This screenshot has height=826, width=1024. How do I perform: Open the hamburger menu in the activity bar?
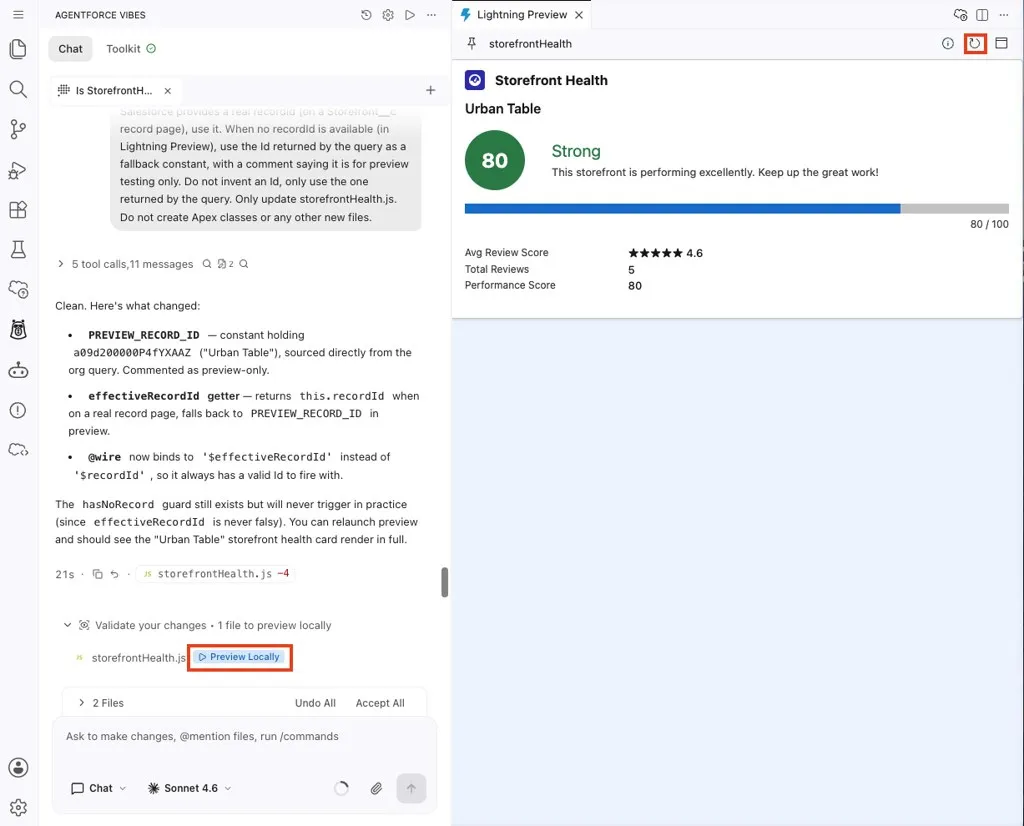pos(18,14)
